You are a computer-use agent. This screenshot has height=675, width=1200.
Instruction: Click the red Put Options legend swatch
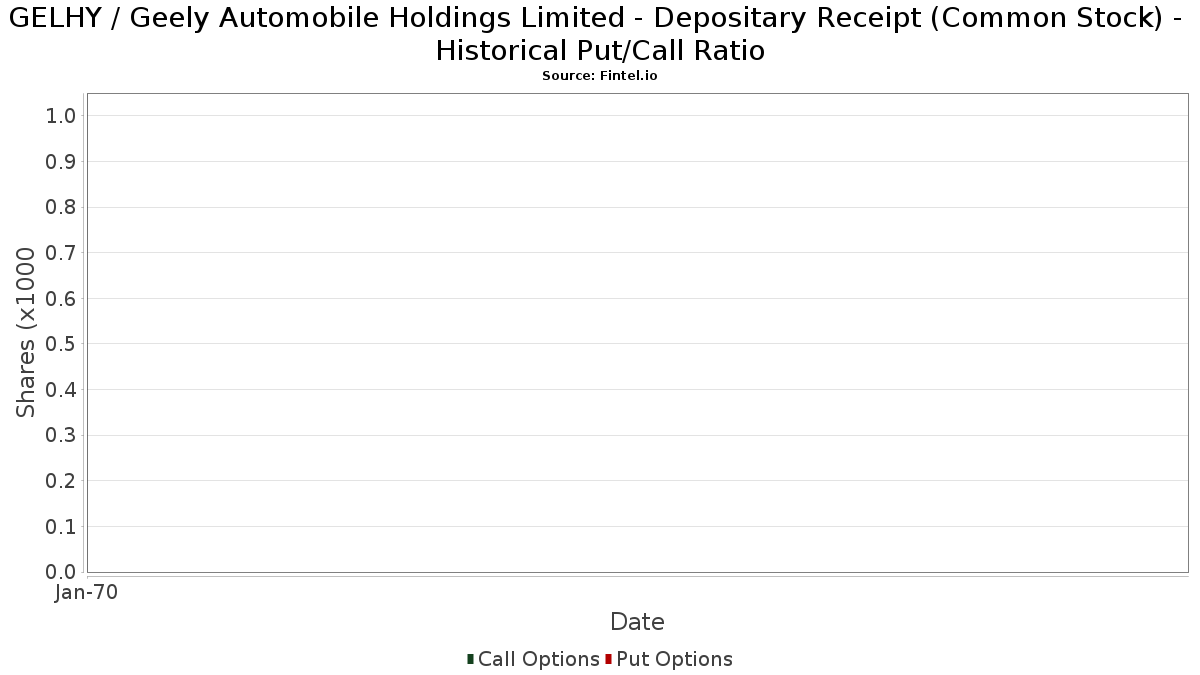point(608,659)
